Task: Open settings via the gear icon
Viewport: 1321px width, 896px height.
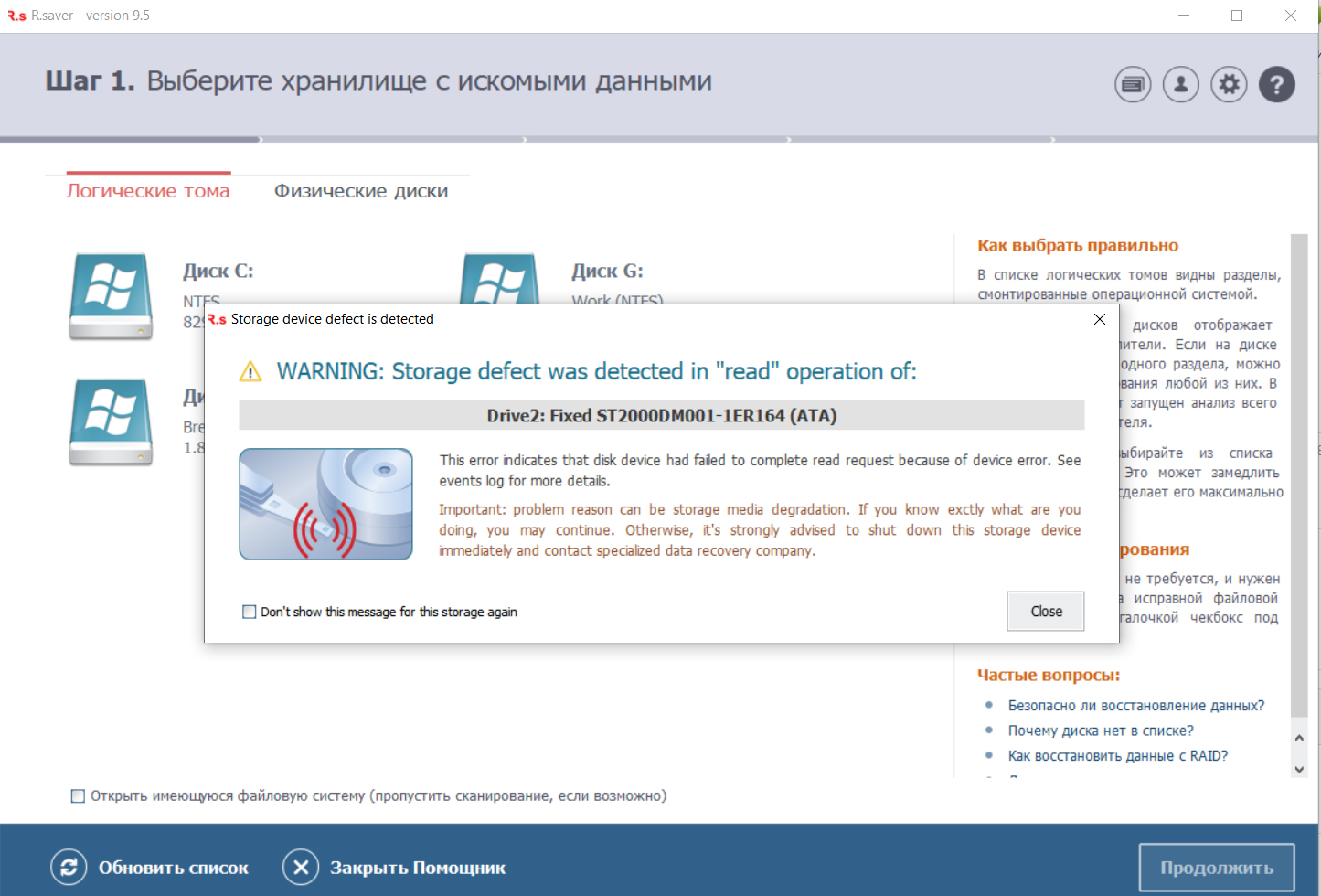Action: pyautogui.click(x=1229, y=85)
